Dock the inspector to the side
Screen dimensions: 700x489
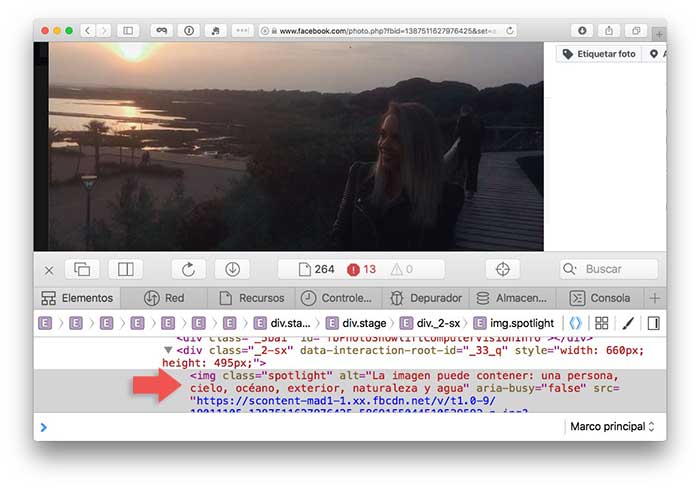coord(125,269)
